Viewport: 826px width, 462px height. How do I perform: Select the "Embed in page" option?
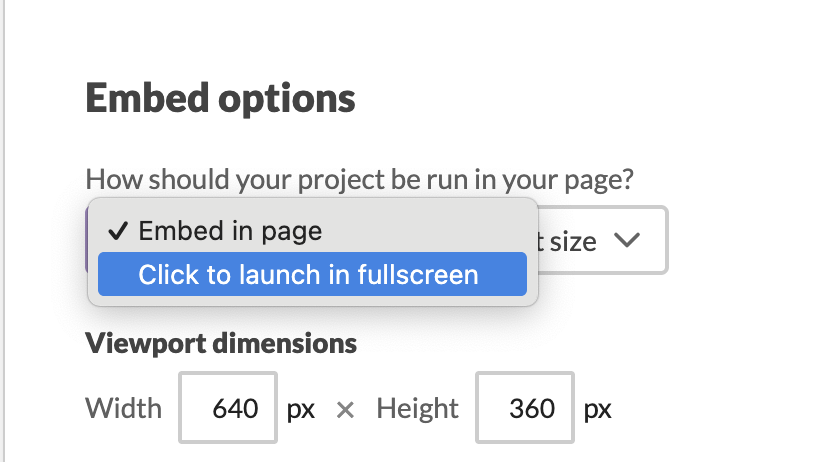tap(230, 232)
